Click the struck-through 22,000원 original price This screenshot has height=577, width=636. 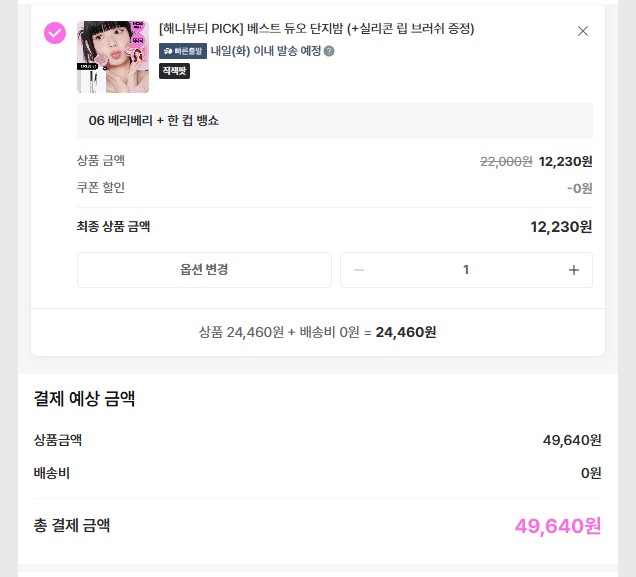click(x=506, y=162)
